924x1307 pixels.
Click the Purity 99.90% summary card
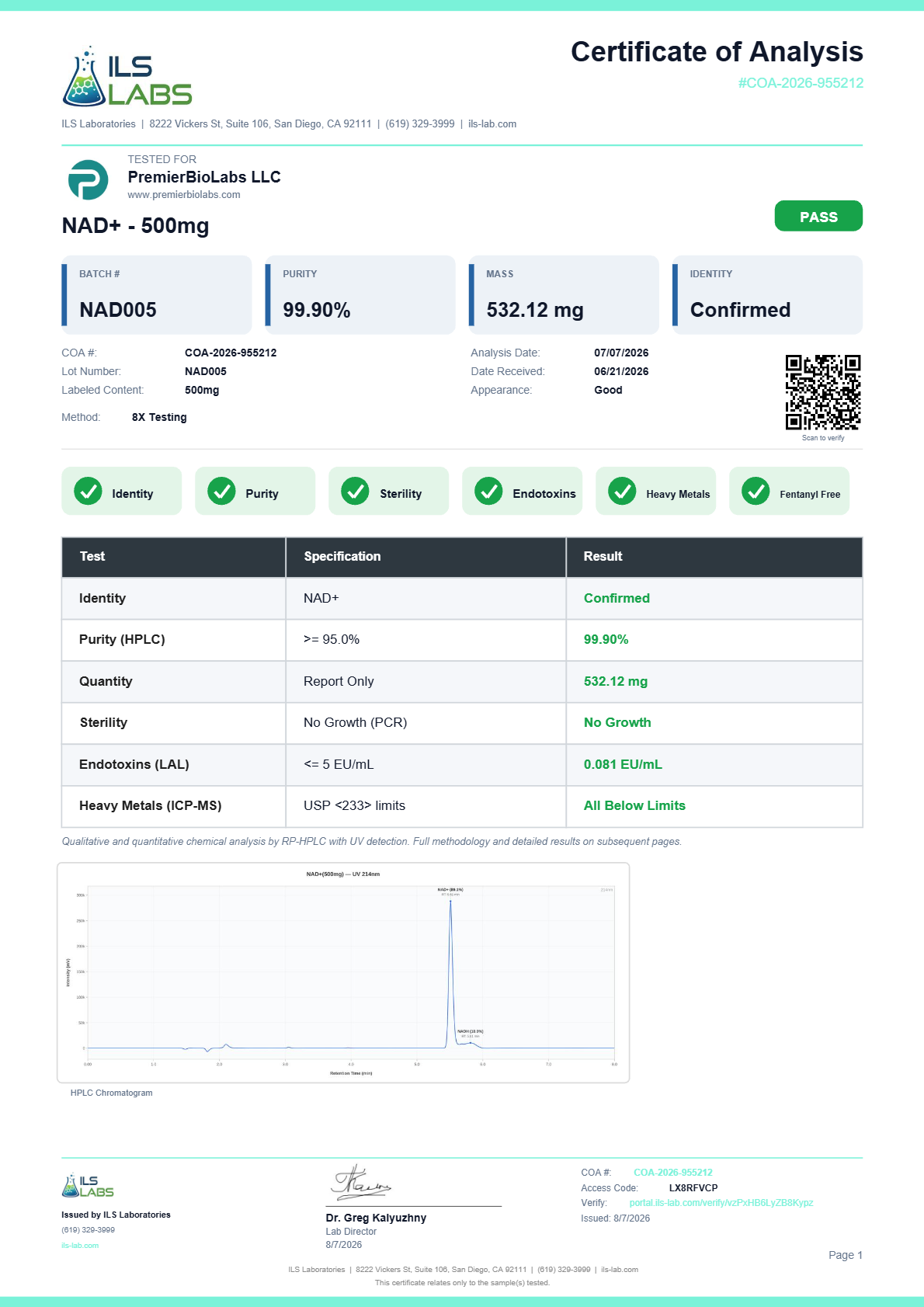(x=360, y=295)
